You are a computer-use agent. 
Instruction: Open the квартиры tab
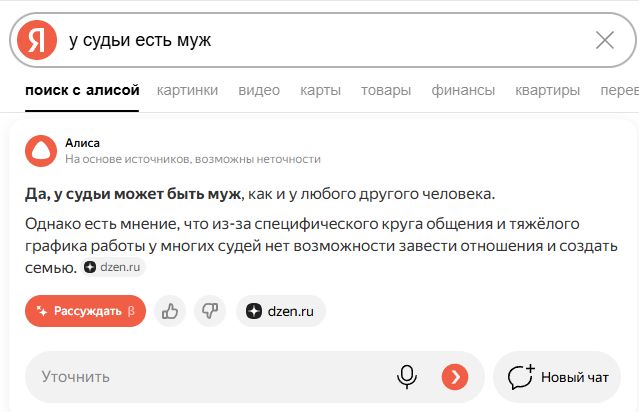[547, 91]
